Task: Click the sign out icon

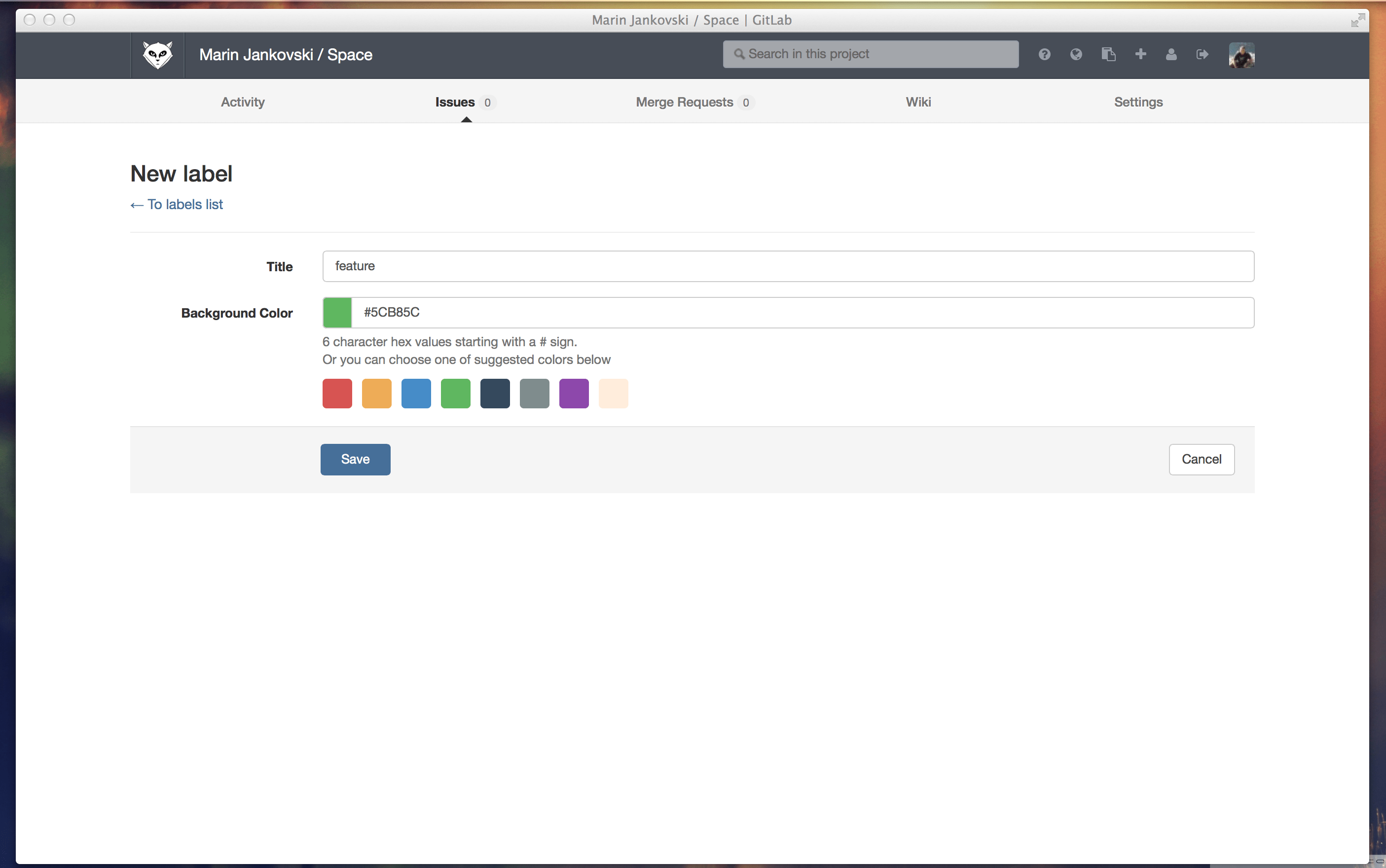Action: (1202, 54)
